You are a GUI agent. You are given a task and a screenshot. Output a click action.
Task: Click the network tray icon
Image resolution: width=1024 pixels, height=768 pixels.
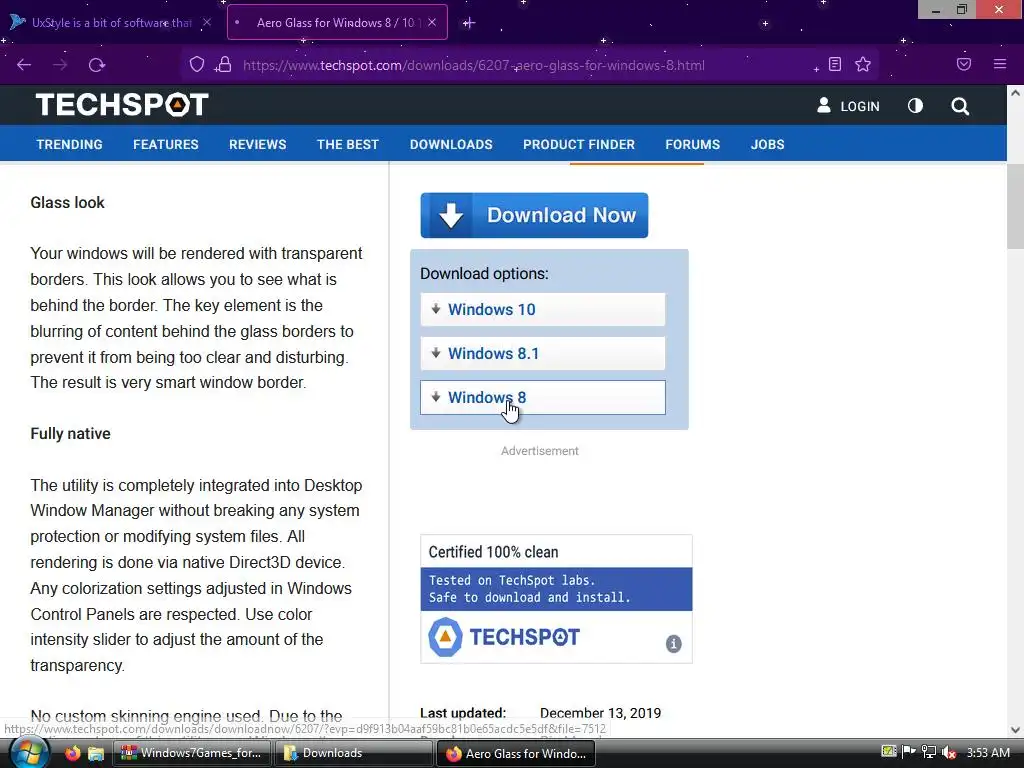click(x=929, y=752)
